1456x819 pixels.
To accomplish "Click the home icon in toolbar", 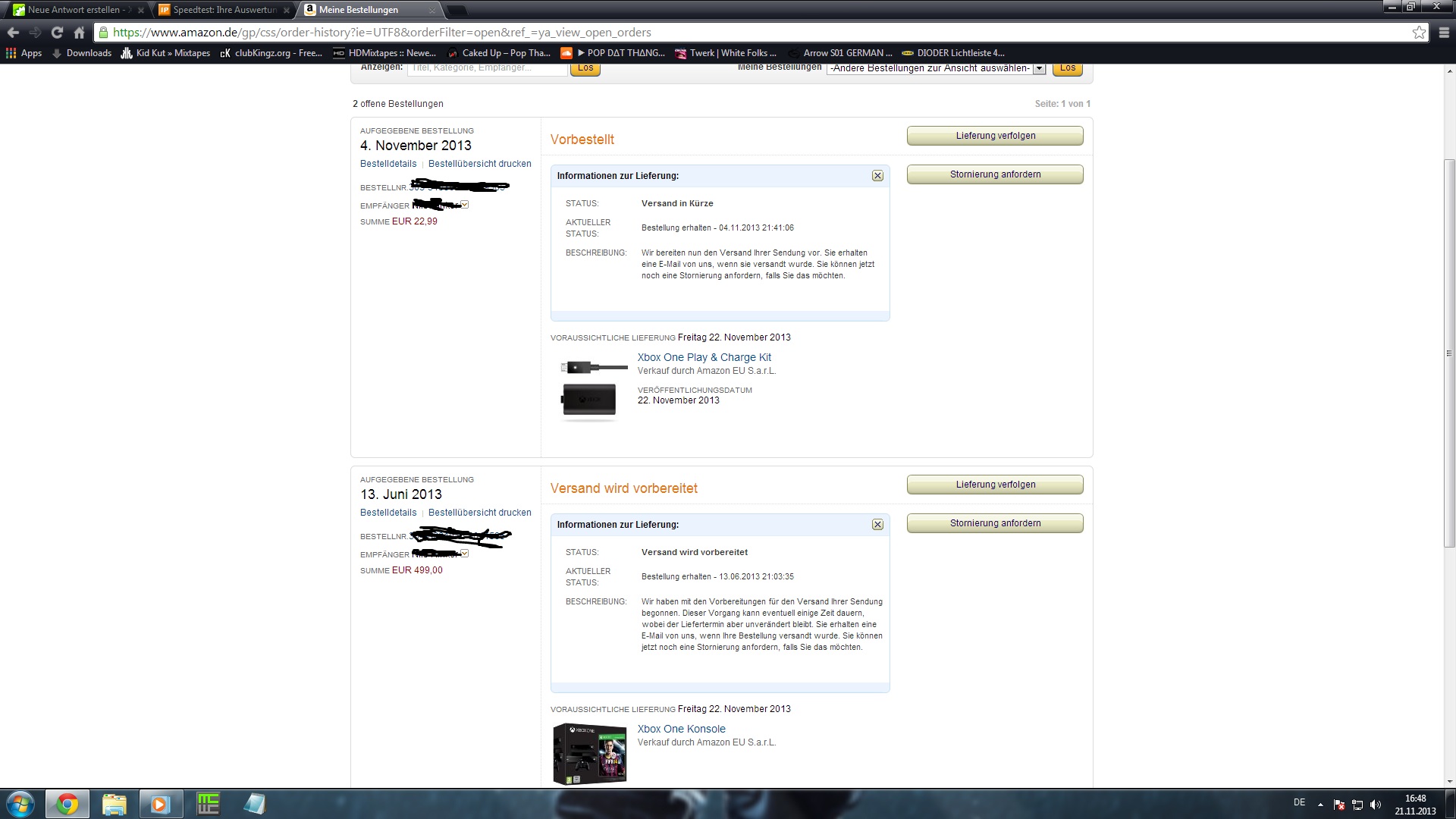I will click(x=79, y=33).
